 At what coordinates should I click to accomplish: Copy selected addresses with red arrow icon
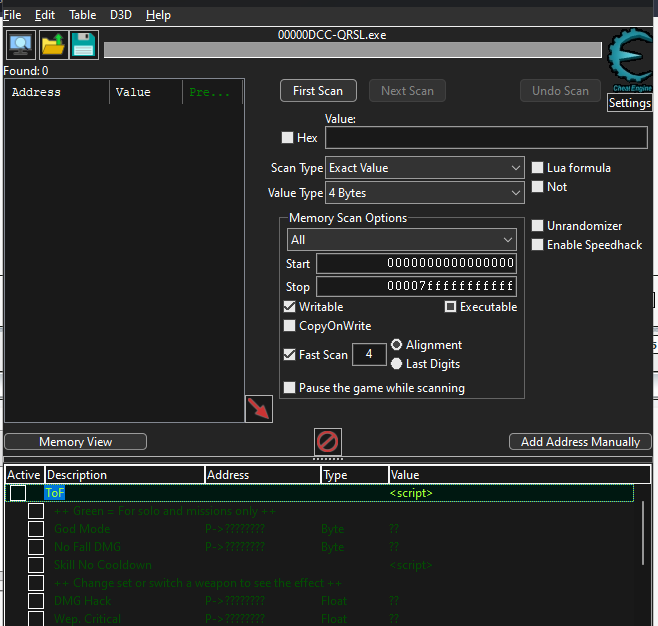258,409
